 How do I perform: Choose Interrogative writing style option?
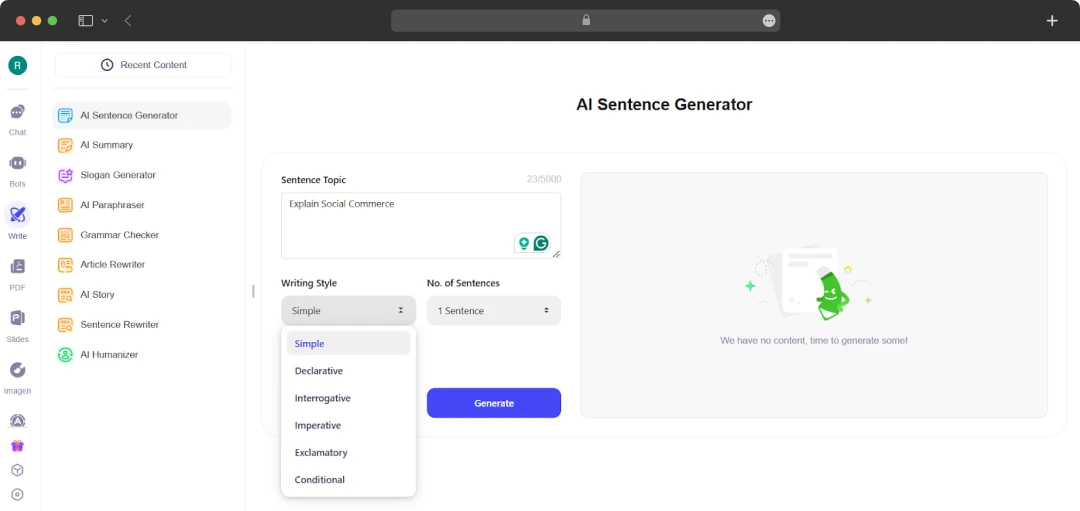tap(349, 398)
